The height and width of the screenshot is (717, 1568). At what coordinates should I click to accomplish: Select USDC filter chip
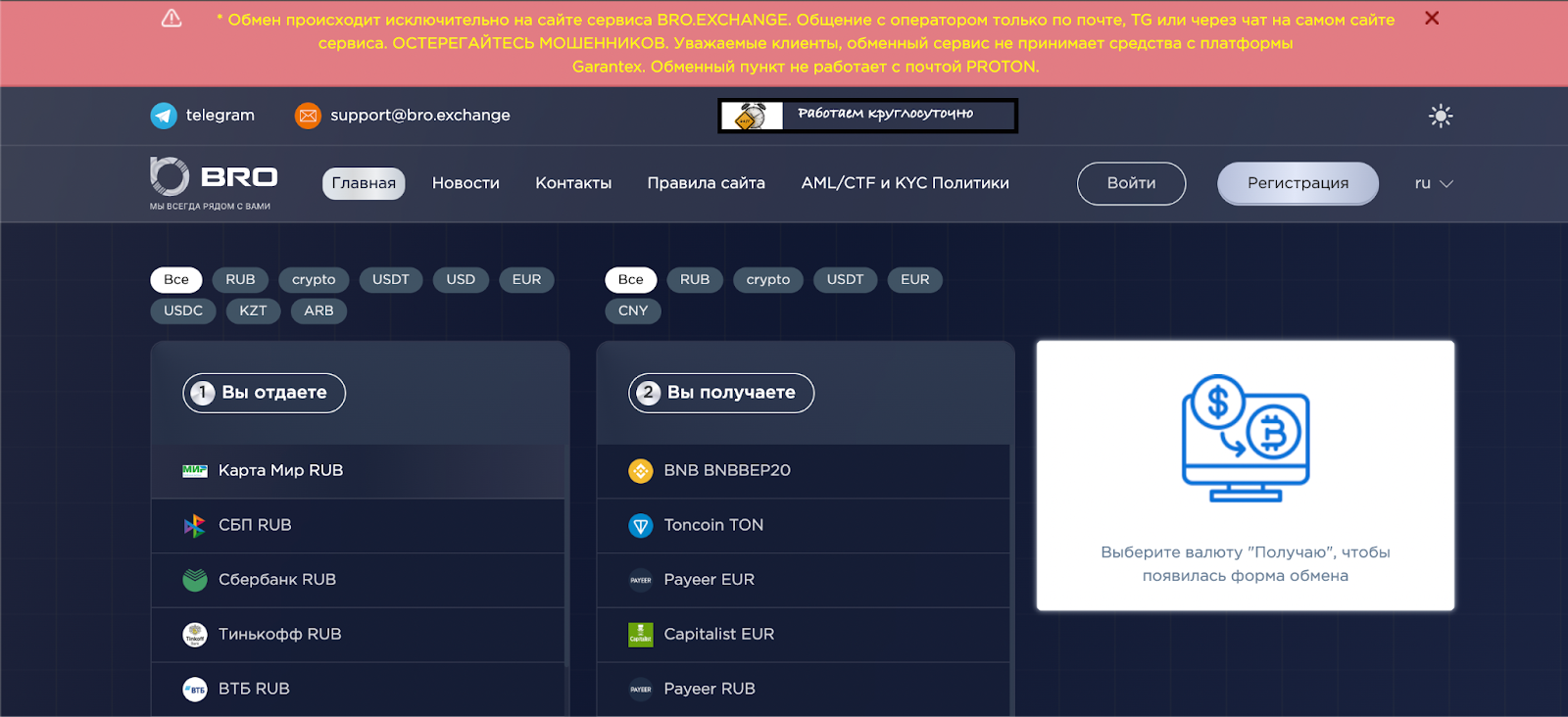183,311
